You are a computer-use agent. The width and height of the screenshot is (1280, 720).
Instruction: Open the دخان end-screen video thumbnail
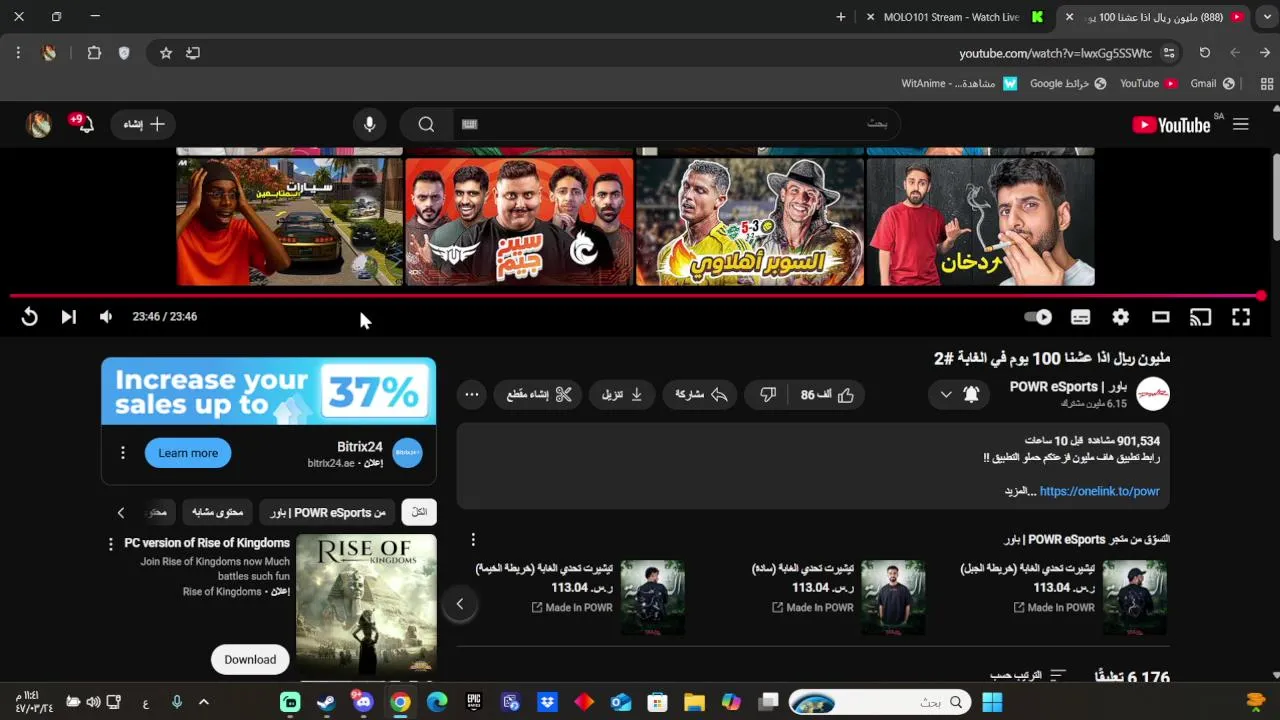click(980, 222)
